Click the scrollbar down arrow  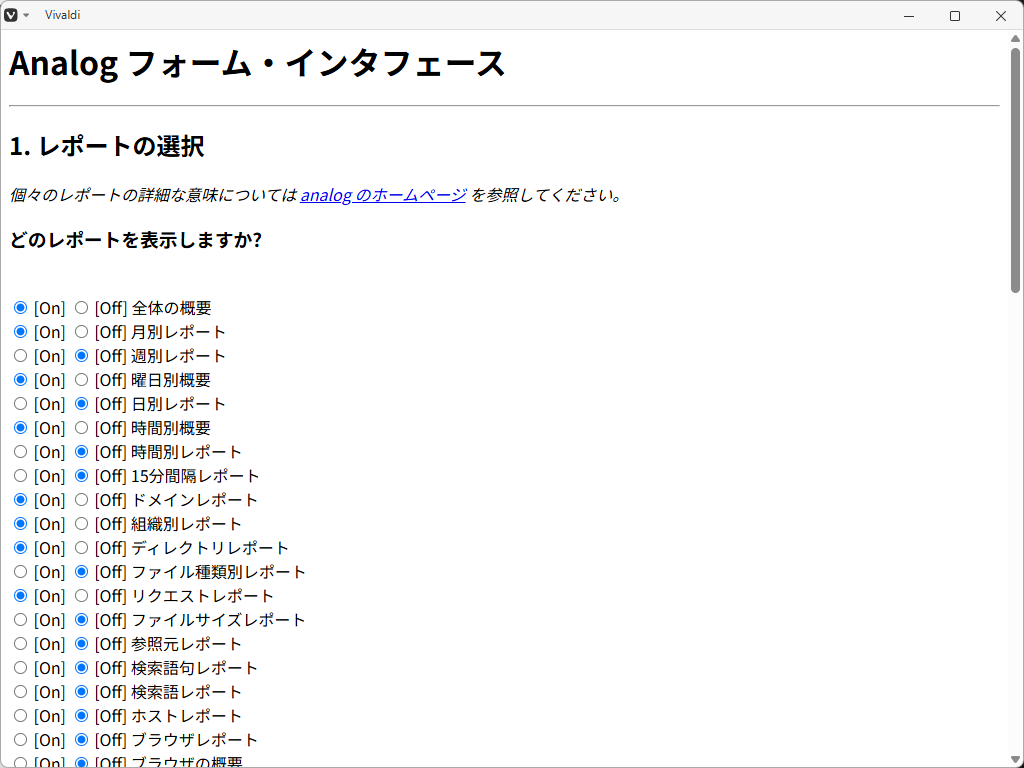1015,760
